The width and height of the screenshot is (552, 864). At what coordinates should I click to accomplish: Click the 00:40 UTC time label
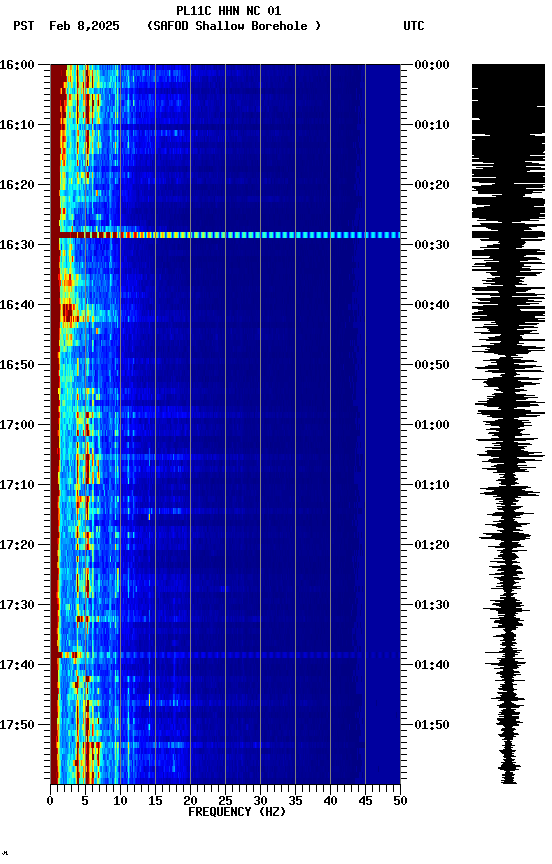click(x=432, y=305)
